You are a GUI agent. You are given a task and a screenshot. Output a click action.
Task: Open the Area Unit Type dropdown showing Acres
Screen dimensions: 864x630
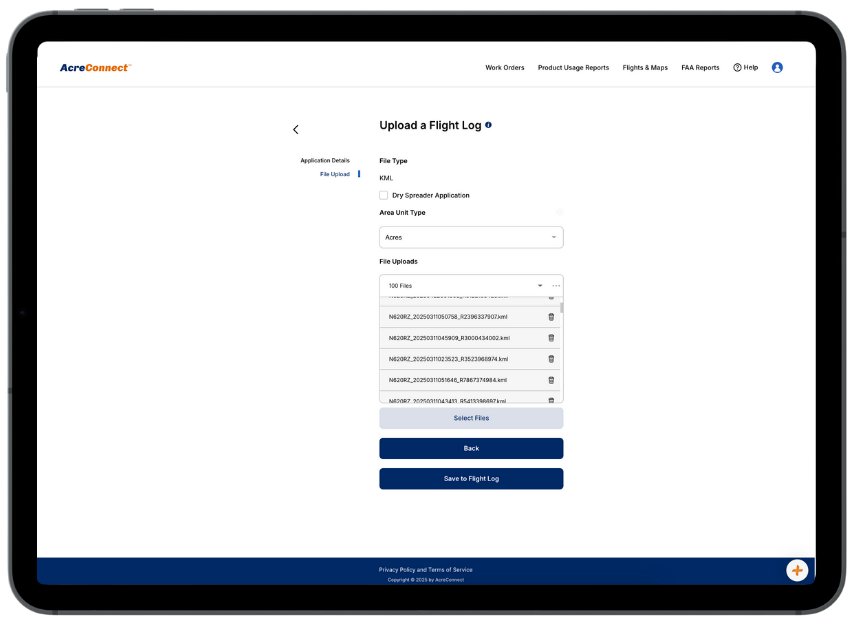tap(471, 237)
